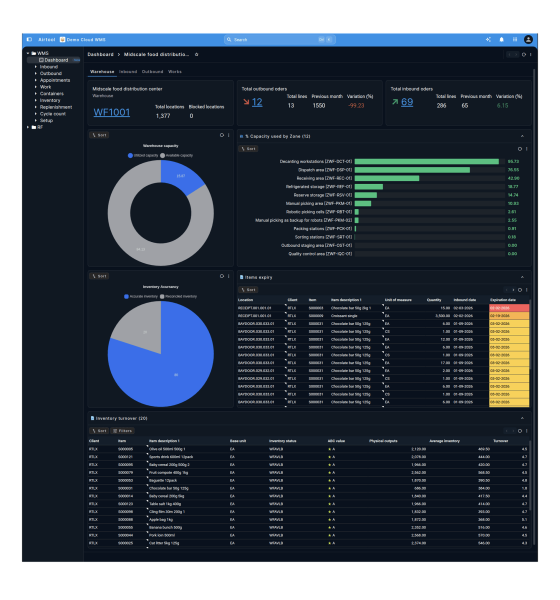Open Capacity used by Zone kebab menu
Image resolution: width=560 pixels, height=600 pixels.
point(526,149)
